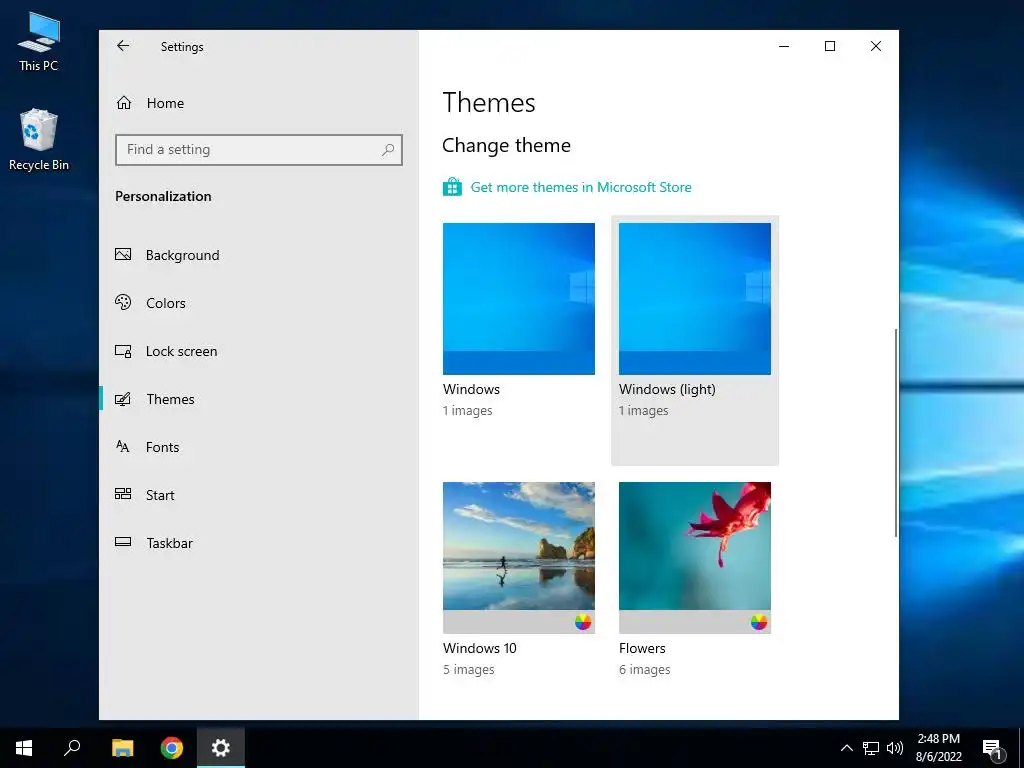Click the Themes brush icon
Viewport: 1024px width, 768px height.
[123, 398]
